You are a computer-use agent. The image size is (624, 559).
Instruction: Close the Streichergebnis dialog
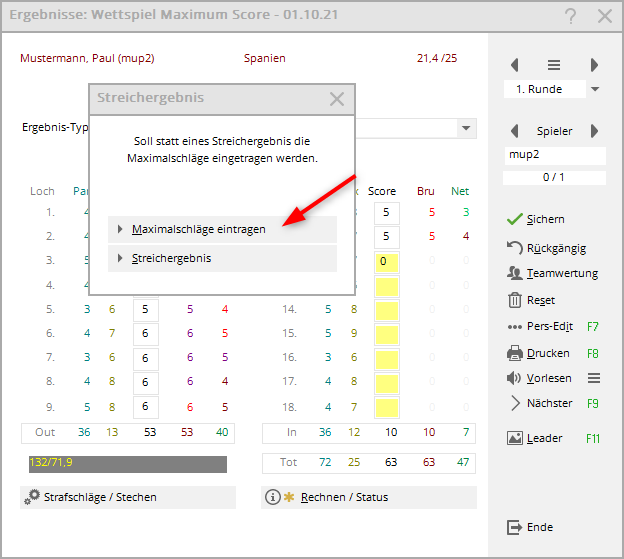pyautogui.click(x=337, y=99)
